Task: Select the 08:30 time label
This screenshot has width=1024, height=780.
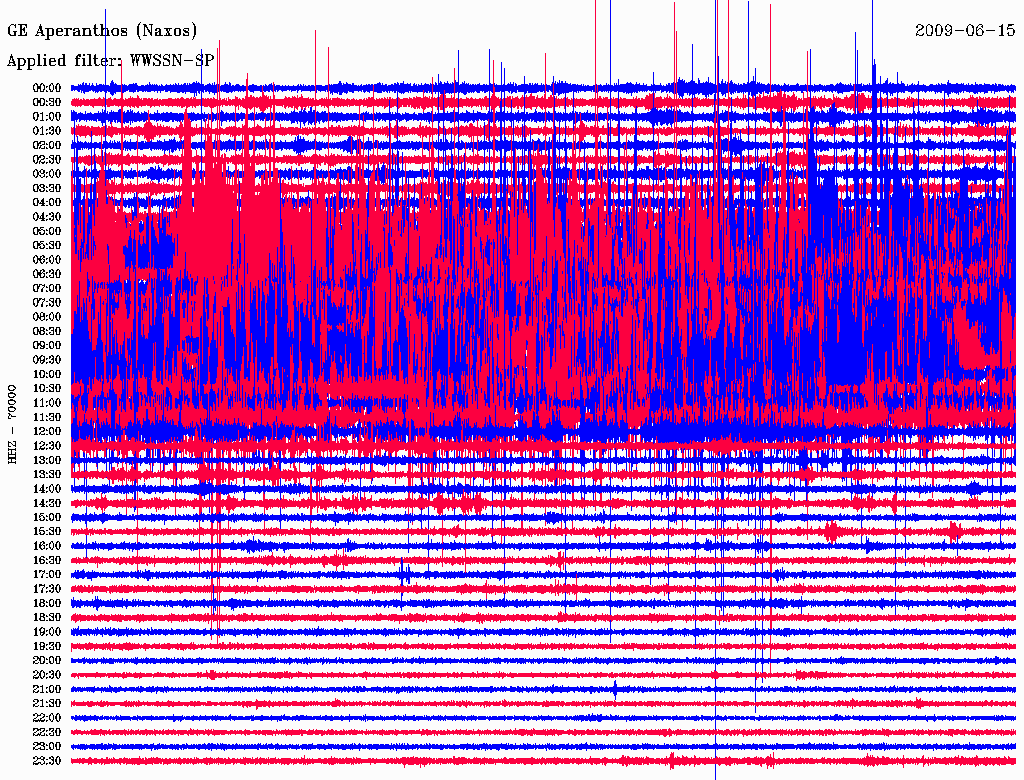Action: (47, 332)
